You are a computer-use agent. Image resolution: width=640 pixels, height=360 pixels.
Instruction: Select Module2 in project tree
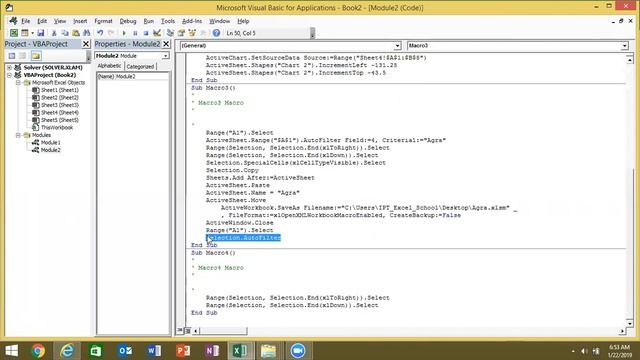(50, 150)
